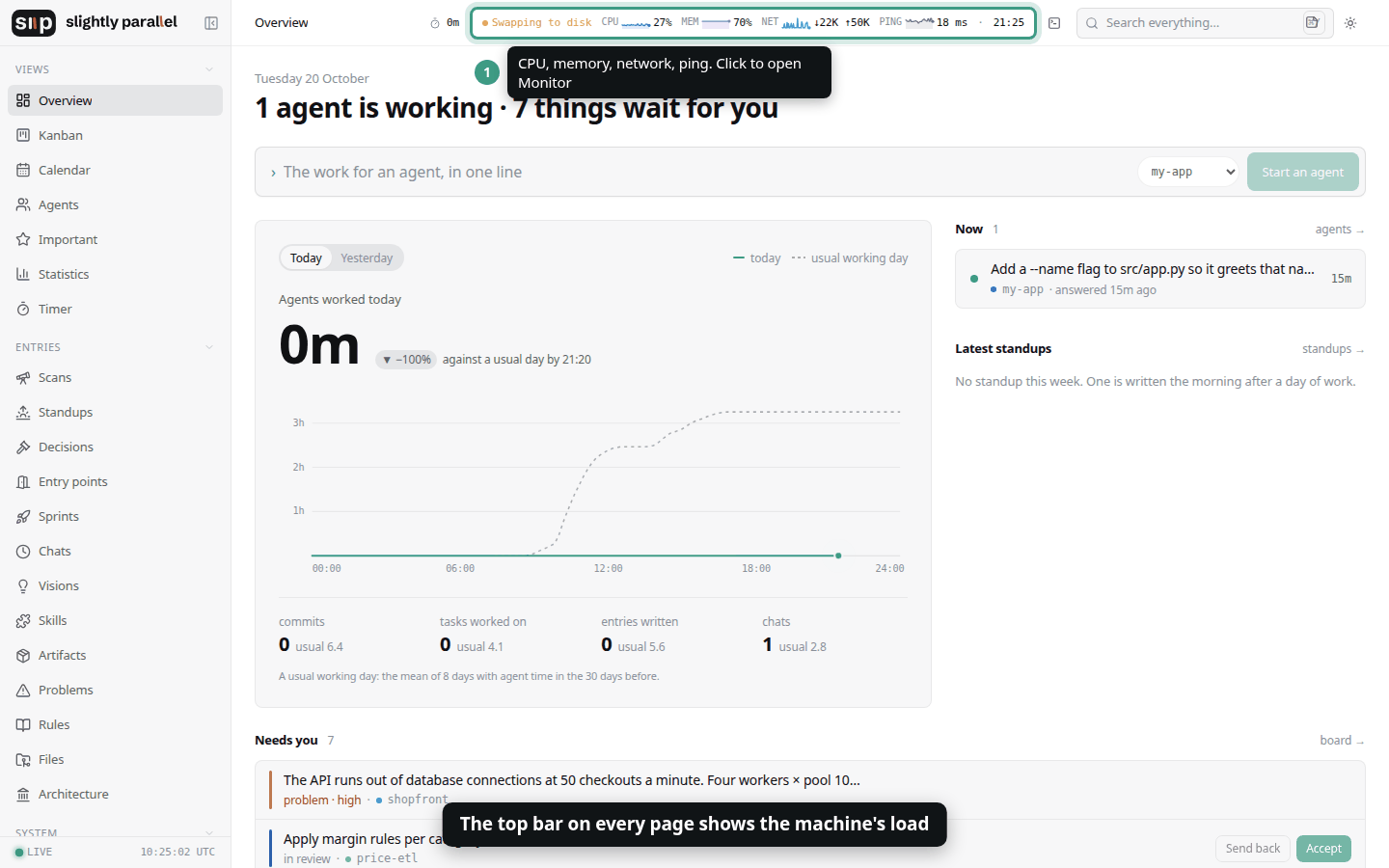Click the Start an agent button
Screen dimensions: 1389x868
[x=1302, y=172]
